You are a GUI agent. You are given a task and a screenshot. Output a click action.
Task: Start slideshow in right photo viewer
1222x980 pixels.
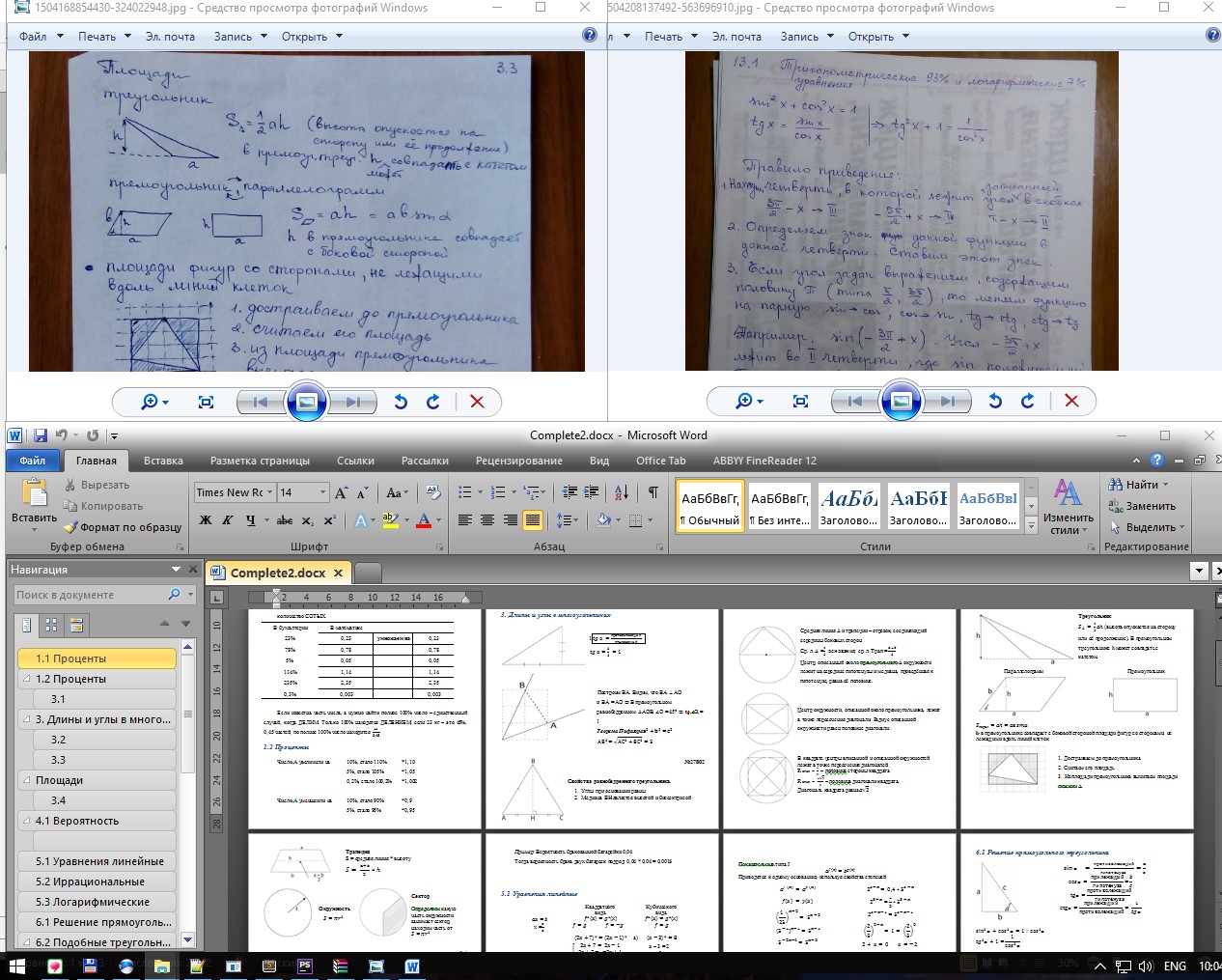(x=901, y=401)
